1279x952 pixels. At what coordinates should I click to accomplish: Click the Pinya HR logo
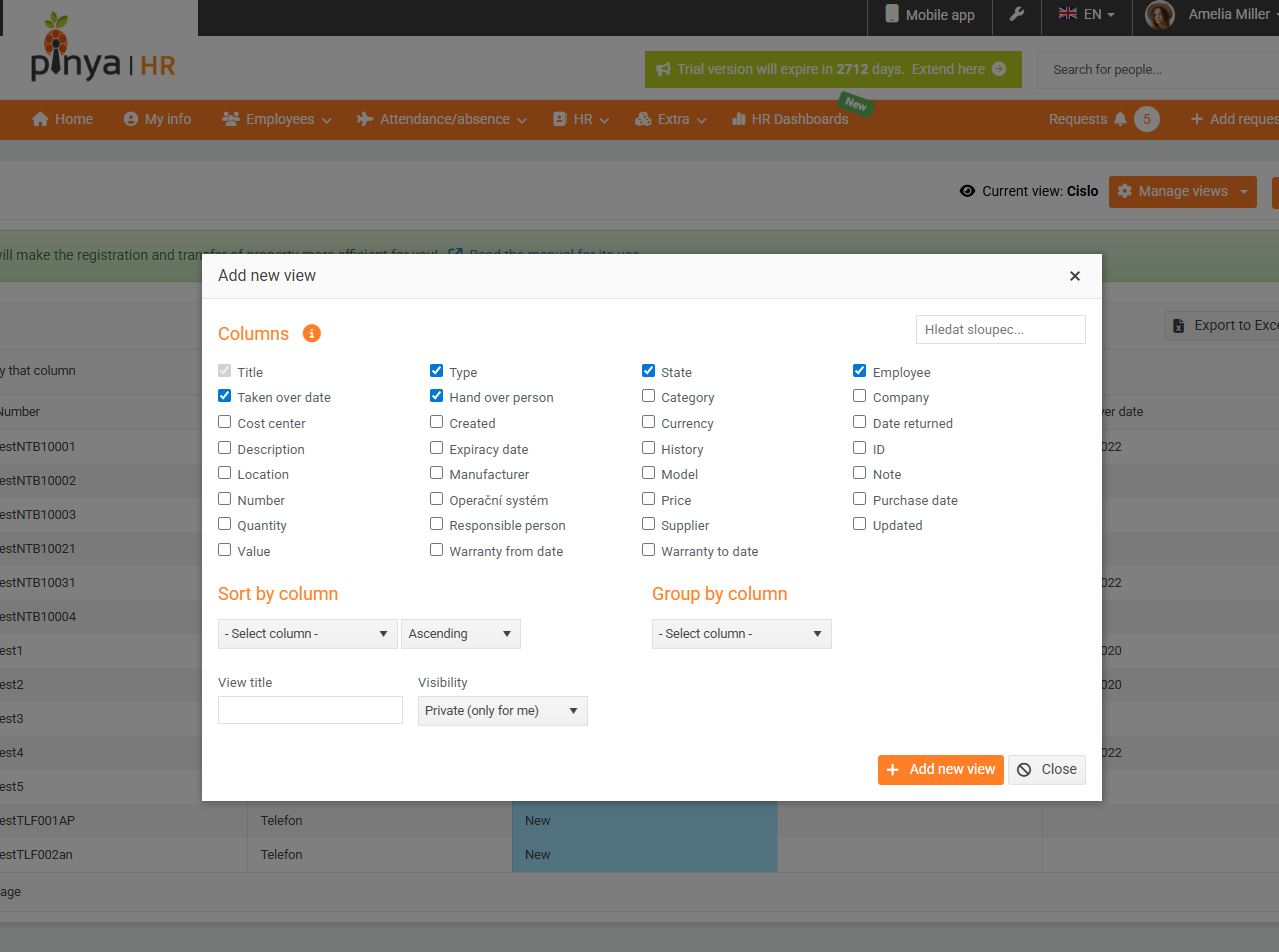(103, 50)
